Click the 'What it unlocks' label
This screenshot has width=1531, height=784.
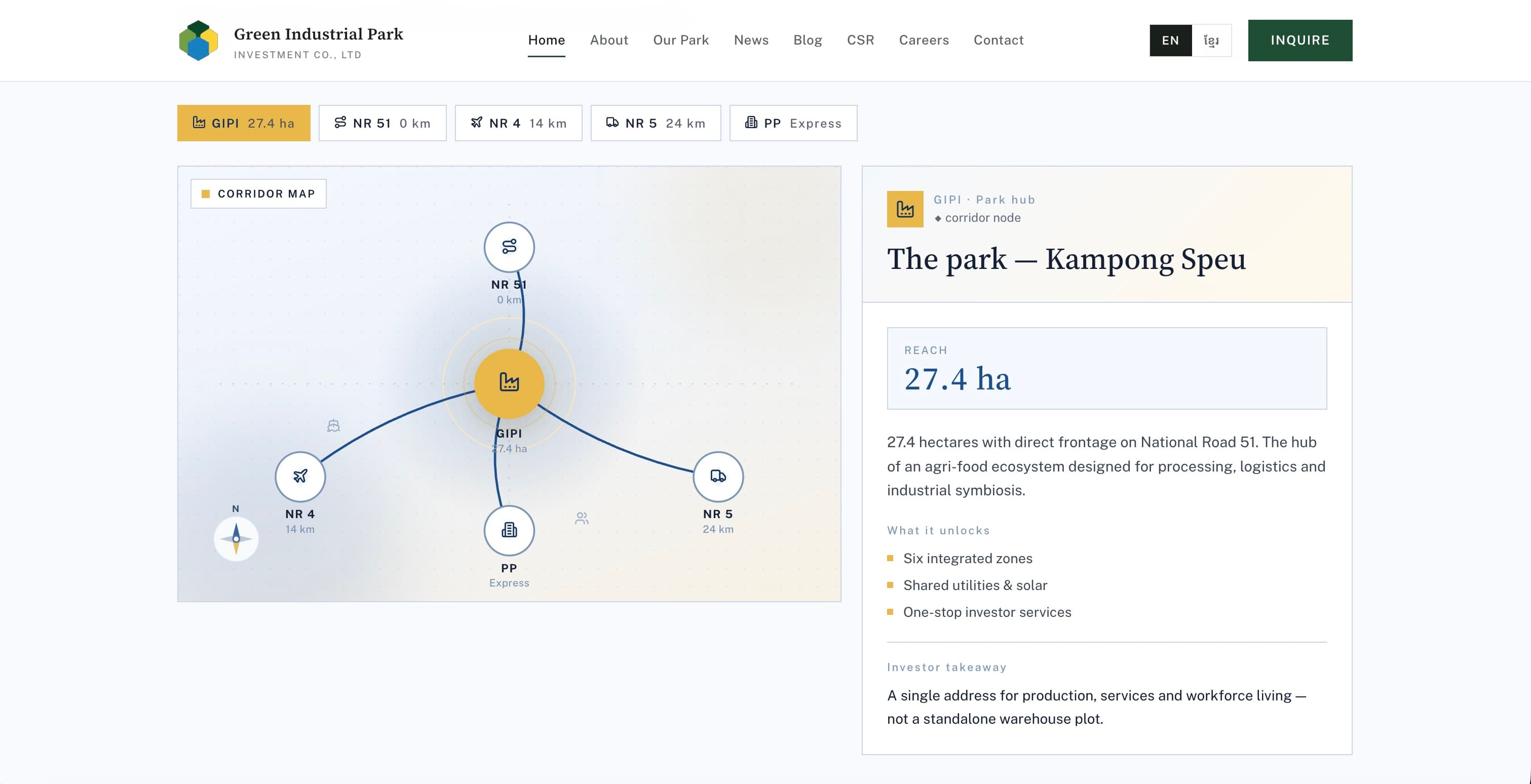938,530
